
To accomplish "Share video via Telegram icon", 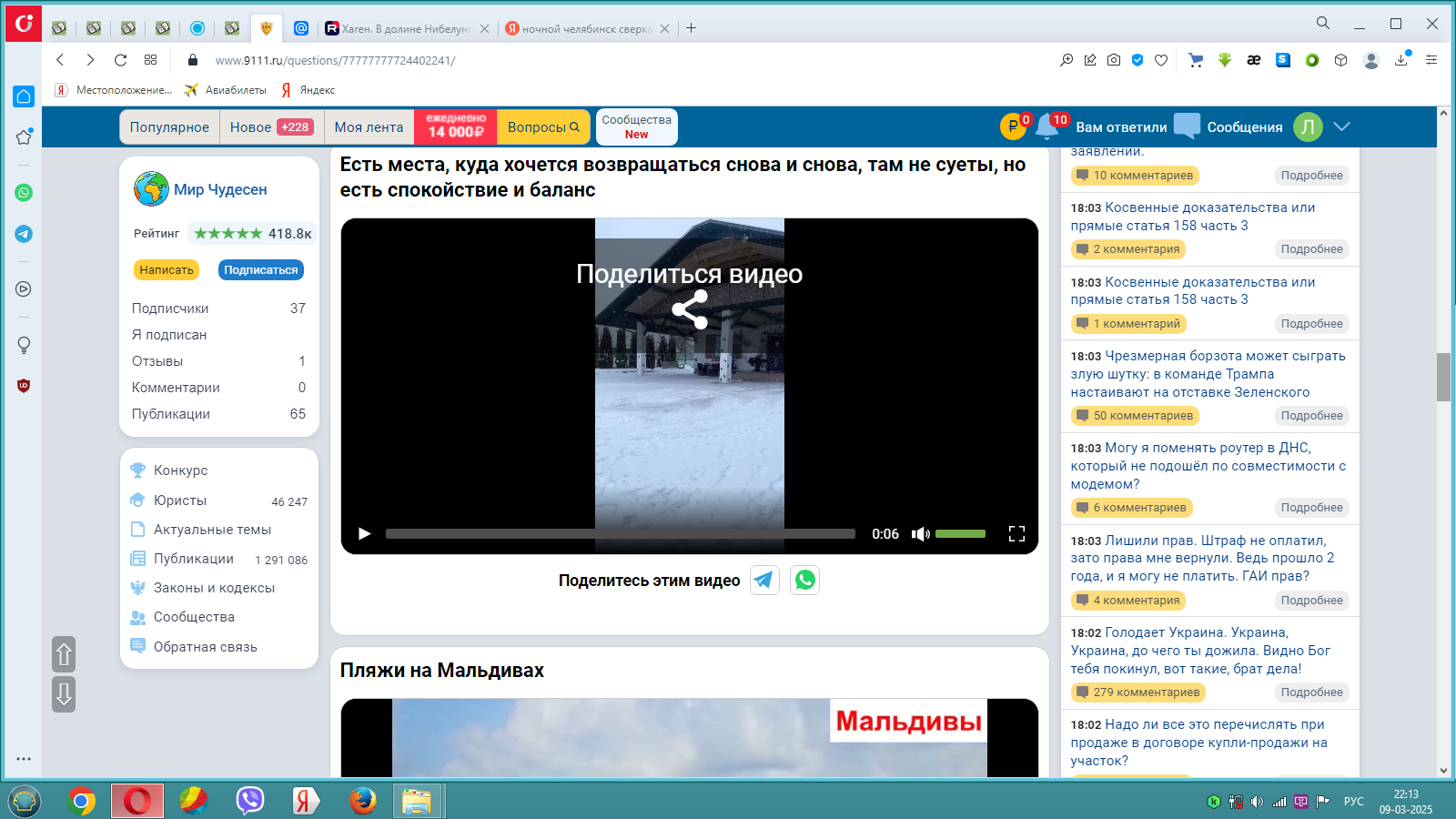I will (764, 580).
